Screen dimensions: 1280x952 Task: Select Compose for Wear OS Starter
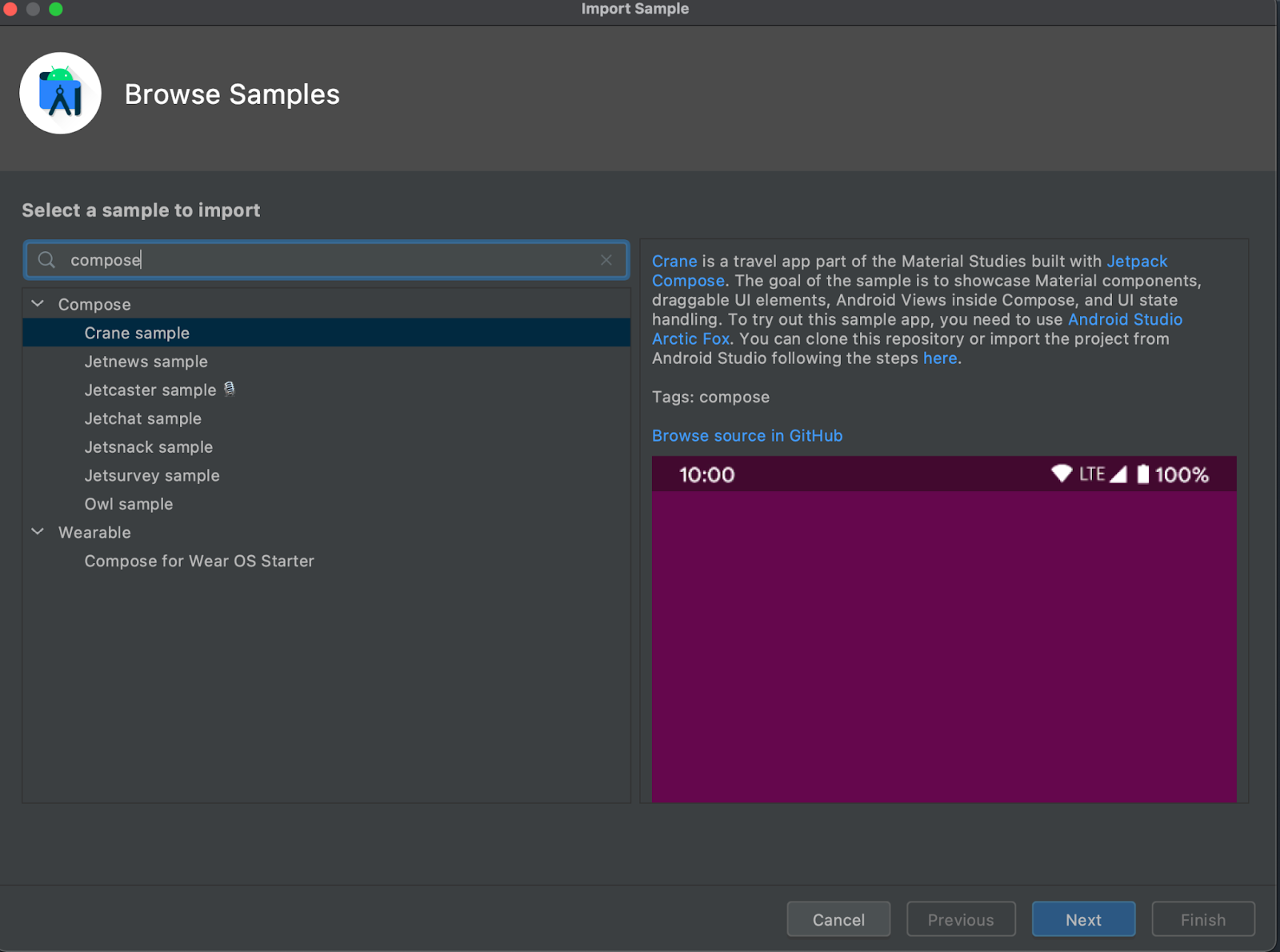click(x=326, y=561)
